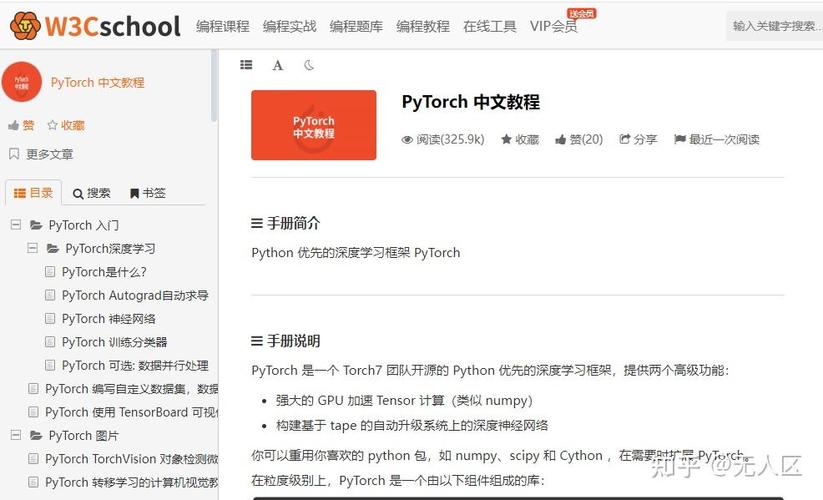This screenshot has width=823, height=500.
Task: Open PyTorch TorchVision 对象检测 article
Action: tap(131, 459)
